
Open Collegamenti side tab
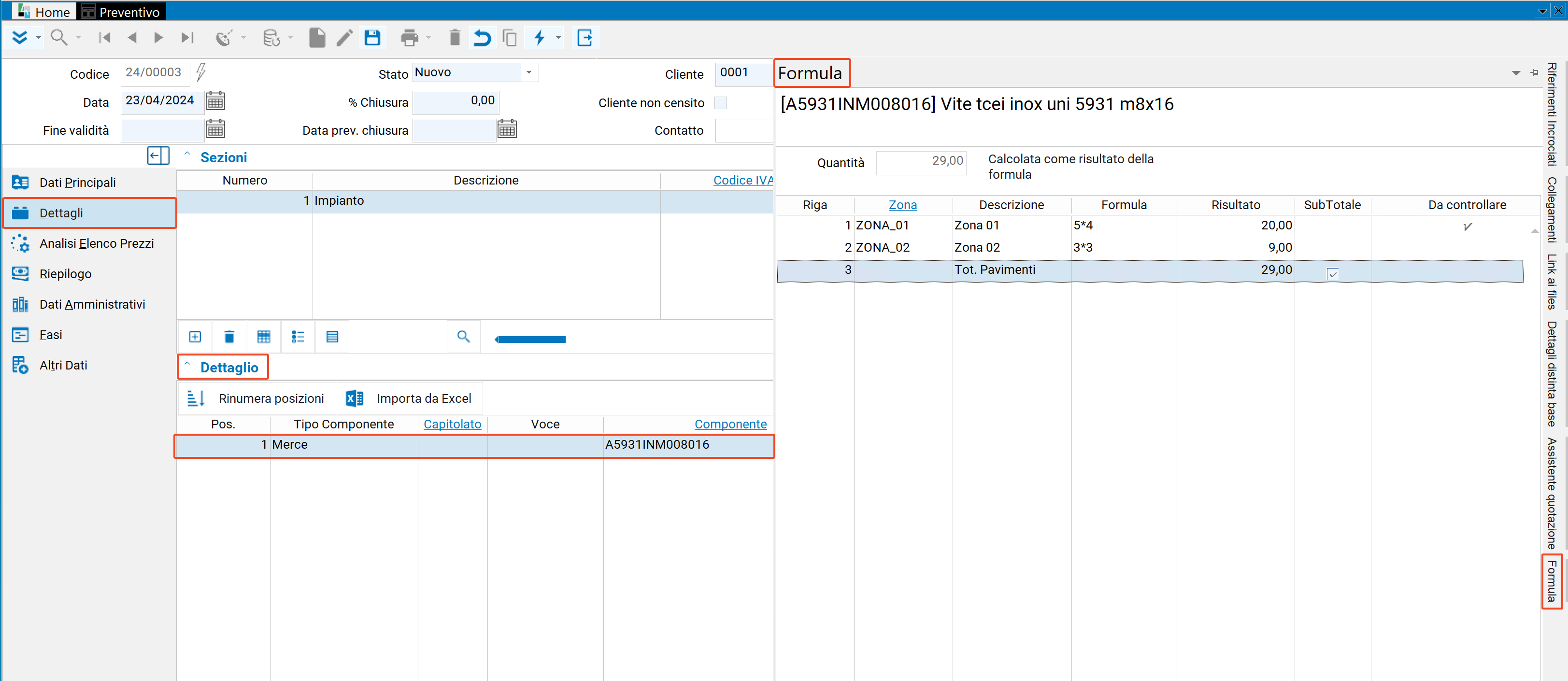tap(1552, 210)
